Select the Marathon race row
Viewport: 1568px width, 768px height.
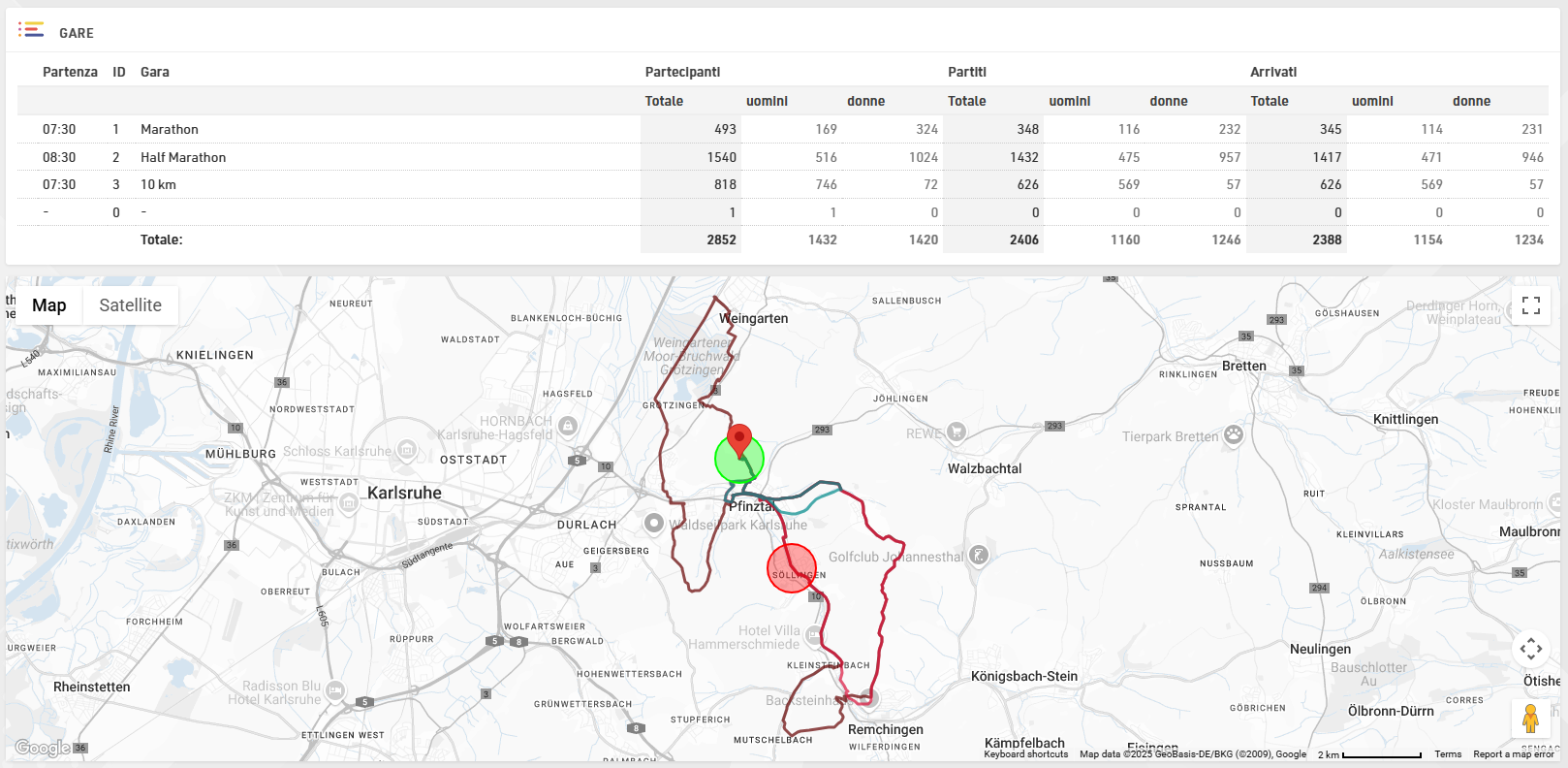point(170,129)
